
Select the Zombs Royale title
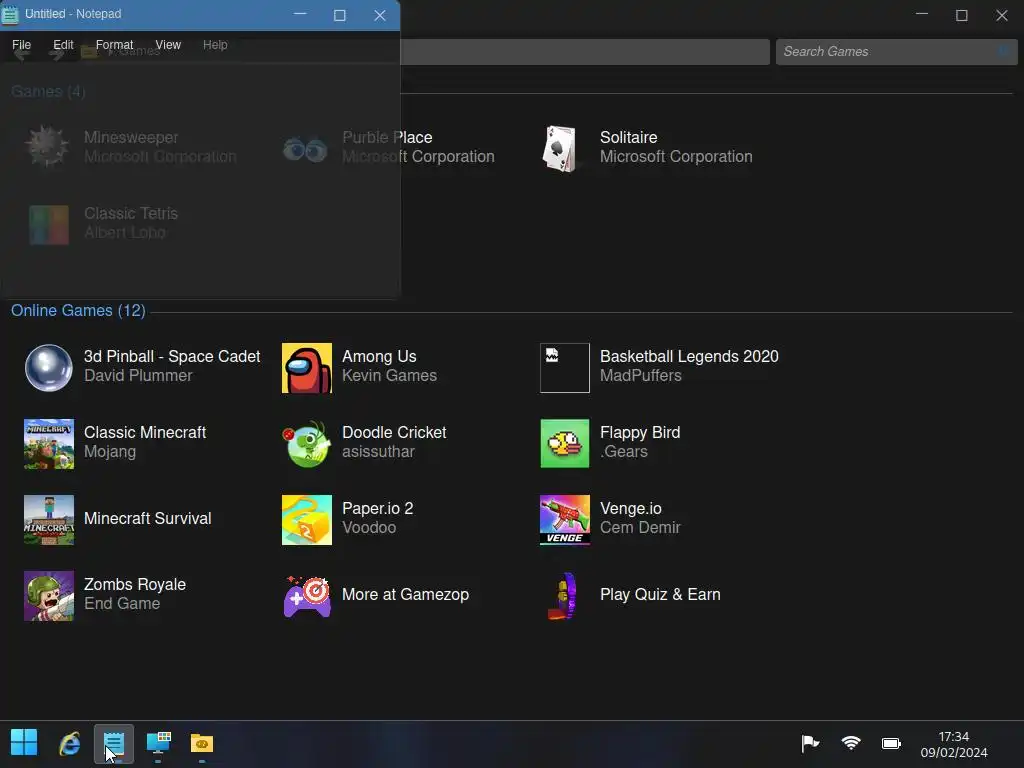pos(135,584)
